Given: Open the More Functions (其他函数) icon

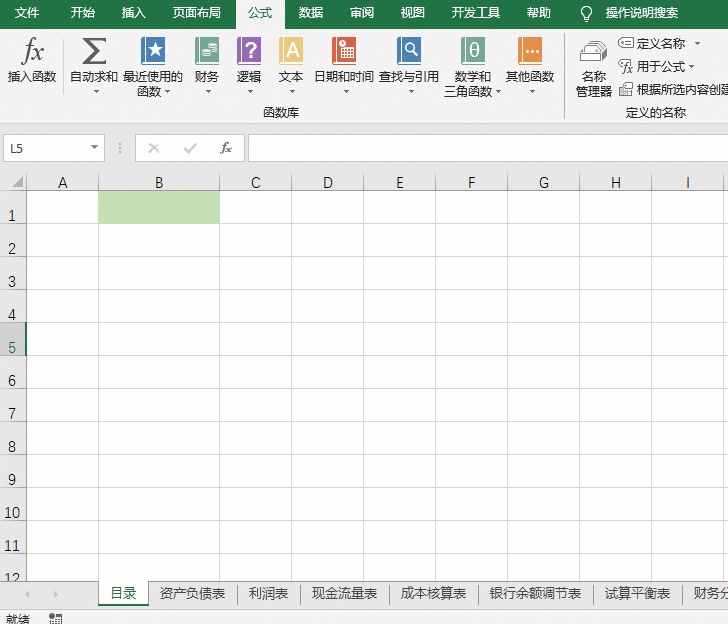Looking at the screenshot, I should click(530, 51).
